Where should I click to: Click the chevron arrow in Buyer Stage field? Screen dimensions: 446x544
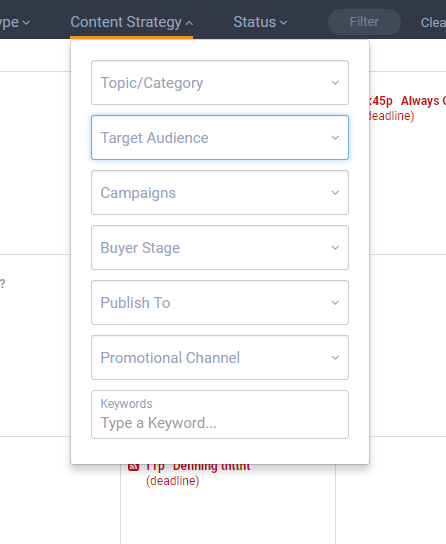pyautogui.click(x=335, y=248)
